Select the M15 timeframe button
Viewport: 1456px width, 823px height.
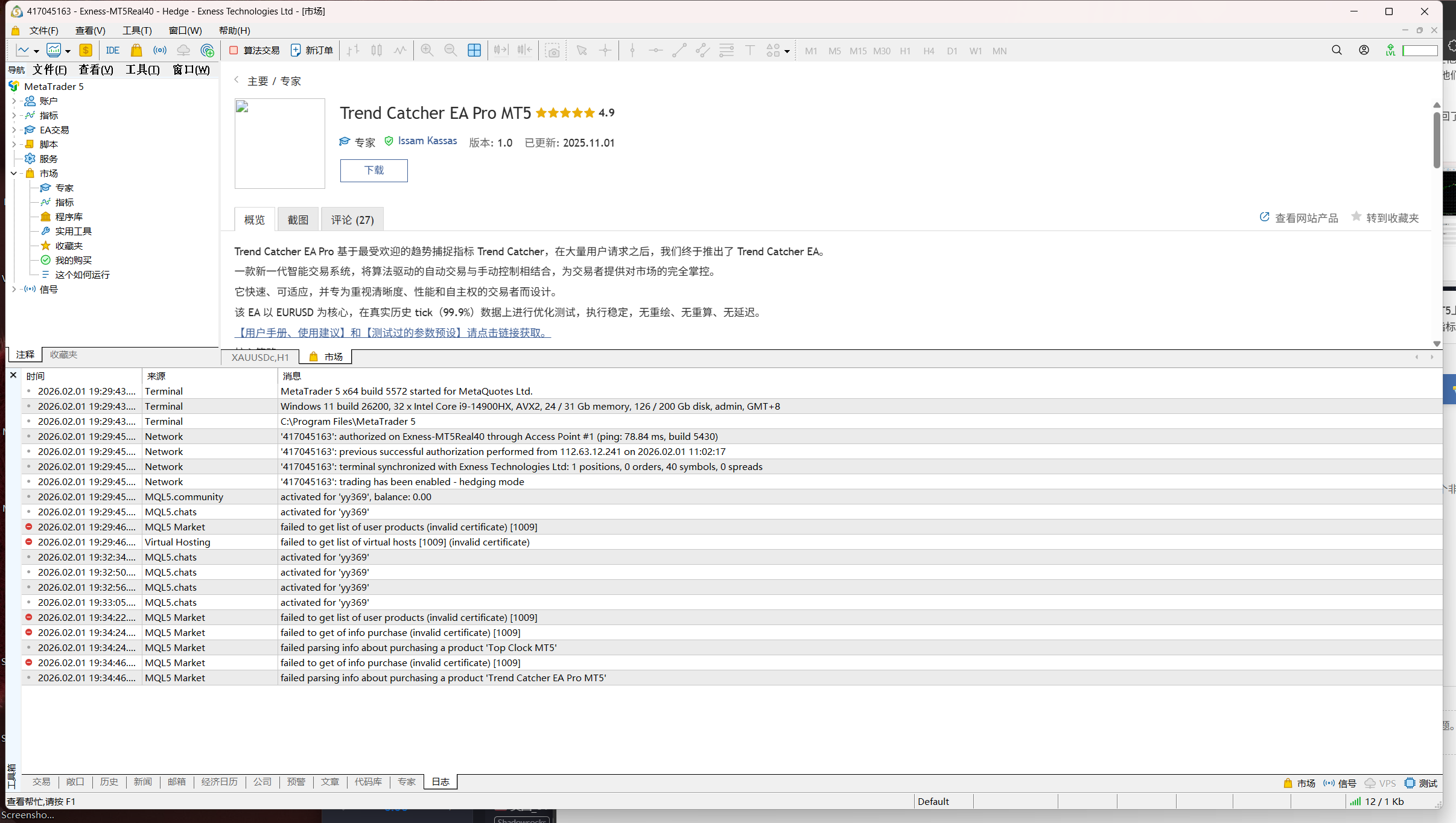(x=857, y=51)
